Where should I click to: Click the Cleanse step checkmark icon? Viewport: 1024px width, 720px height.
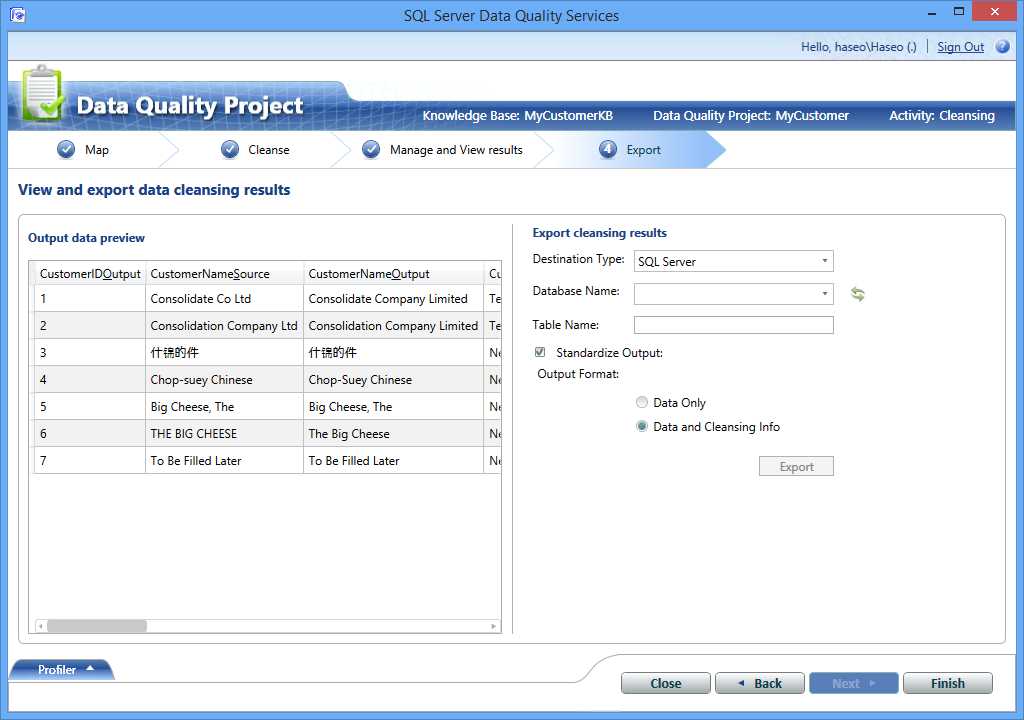(x=230, y=150)
